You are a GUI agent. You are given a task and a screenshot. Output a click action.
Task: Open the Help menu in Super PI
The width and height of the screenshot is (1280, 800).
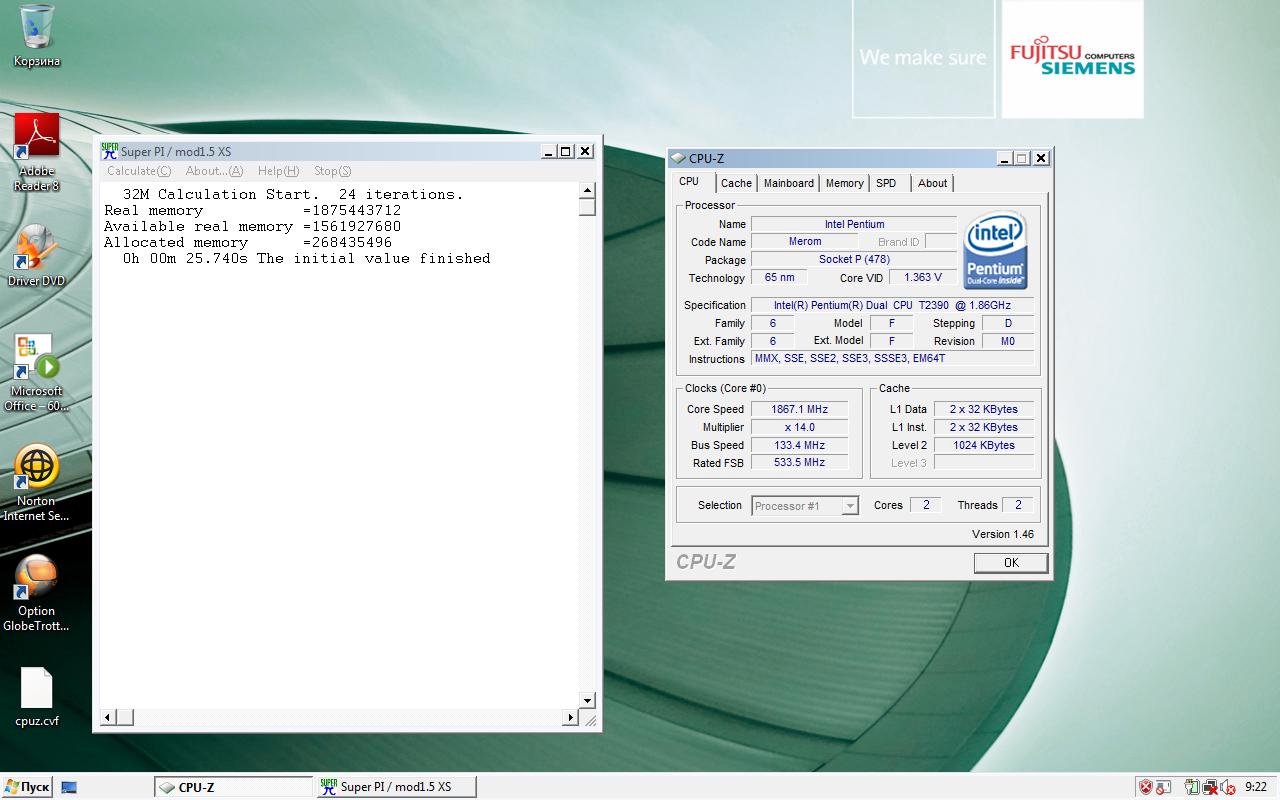(278, 171)
